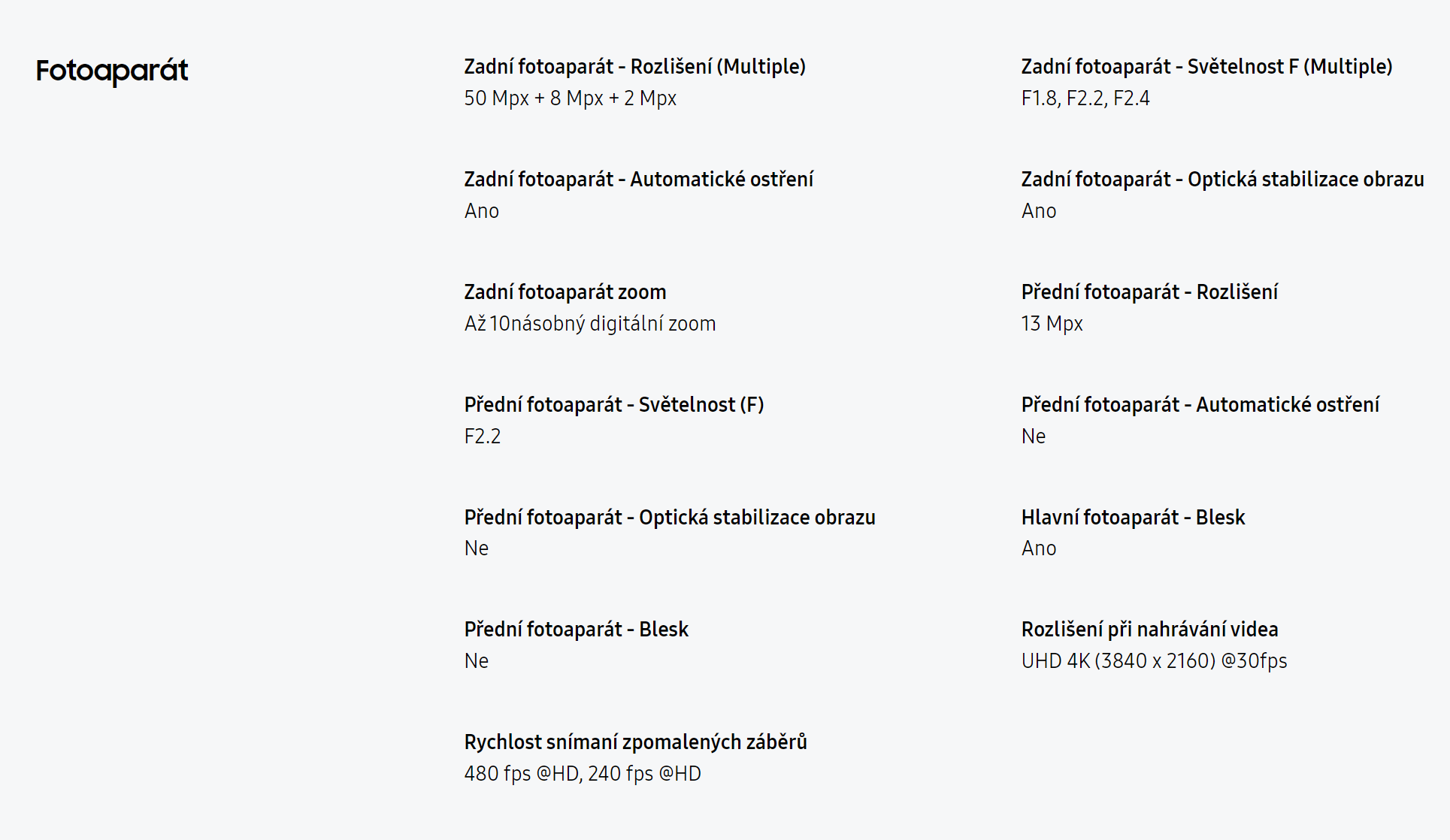Click the Přední fotoaparát - Blesk label
This screenshot has width=1450, height=840.
(576, 630)
